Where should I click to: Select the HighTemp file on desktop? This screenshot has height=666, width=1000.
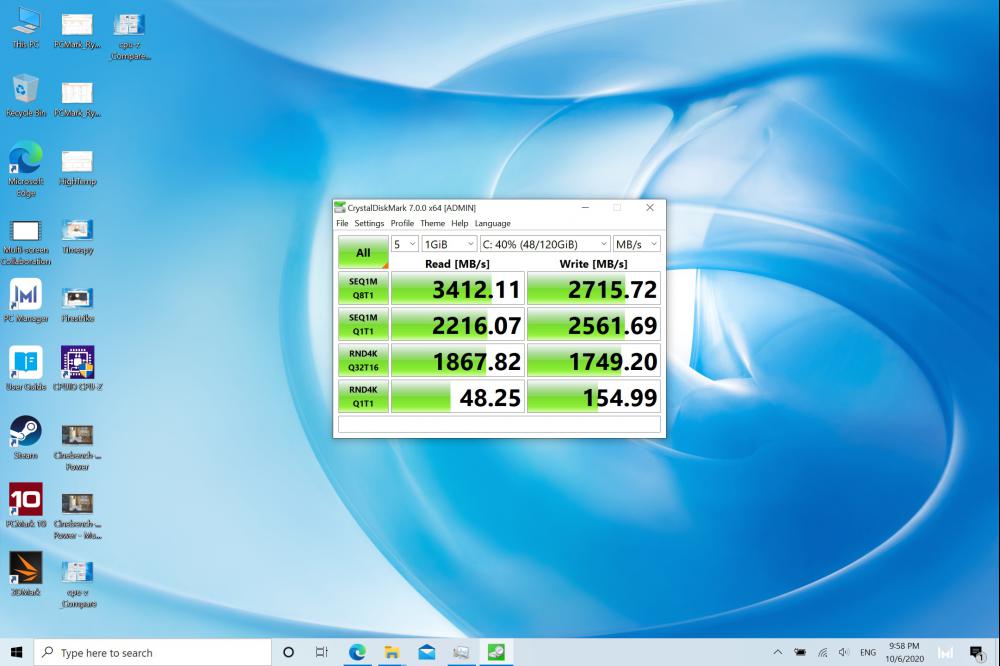click(77, 168)
